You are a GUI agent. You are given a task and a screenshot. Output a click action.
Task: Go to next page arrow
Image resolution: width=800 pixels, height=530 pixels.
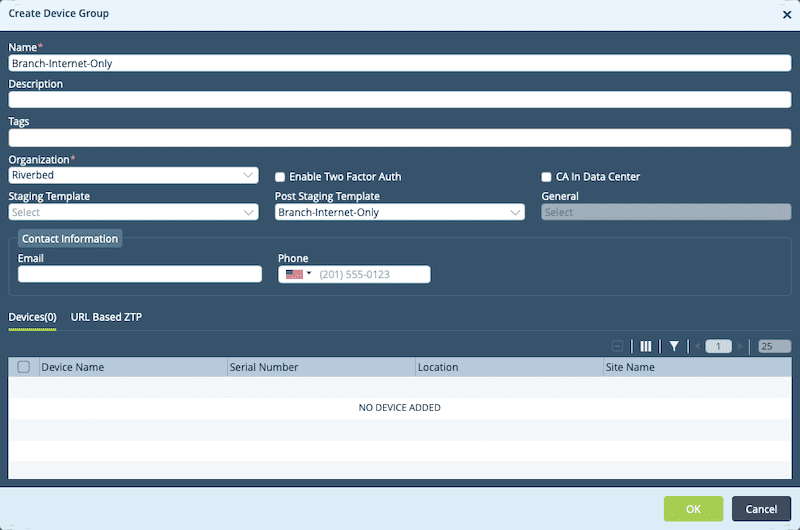[x=740, y=346]
